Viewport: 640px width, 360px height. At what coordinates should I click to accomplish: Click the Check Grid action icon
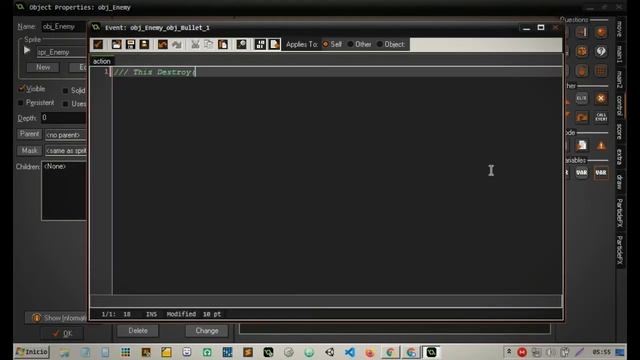pyautogui.click(x=601, y=71)
